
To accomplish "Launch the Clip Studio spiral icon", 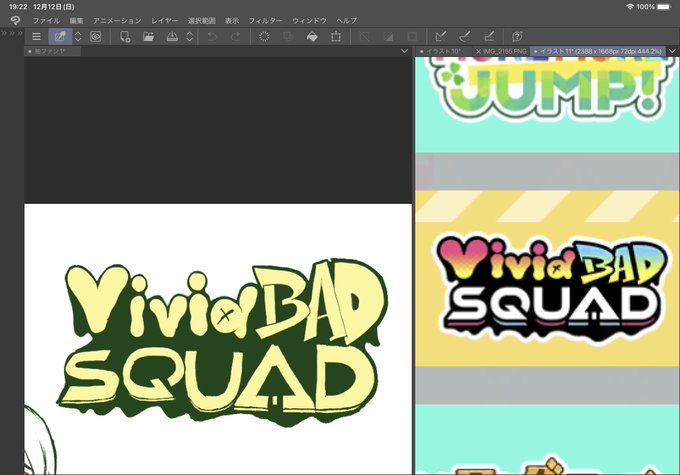I will click(x=96, y=36).
